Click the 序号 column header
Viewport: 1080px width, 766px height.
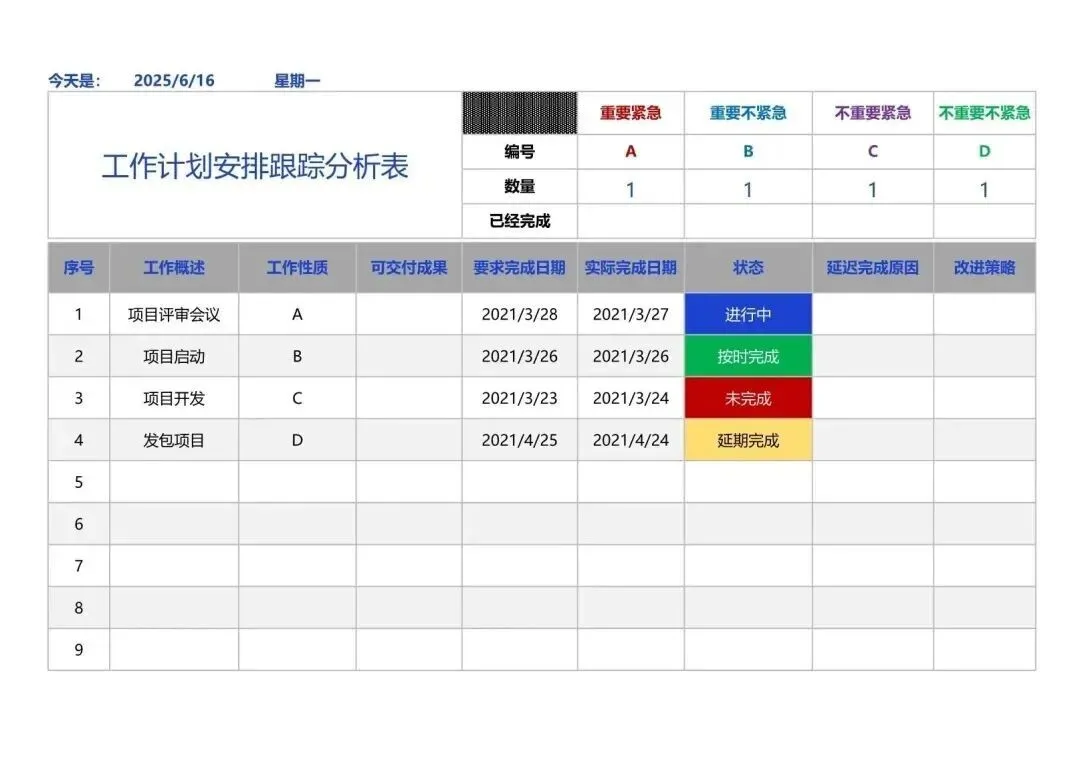click(x=79, y=268)
